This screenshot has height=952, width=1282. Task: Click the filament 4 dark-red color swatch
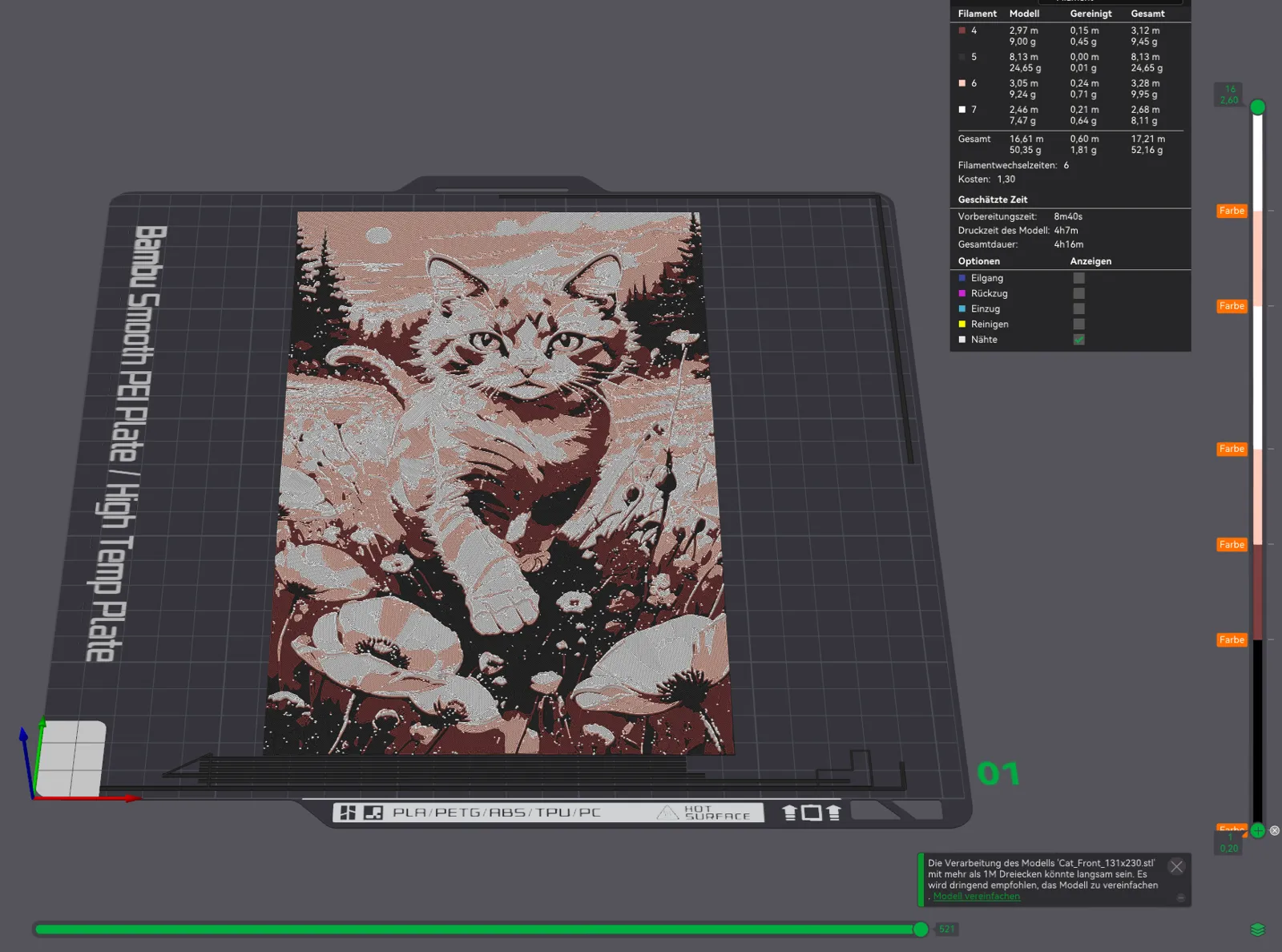(962, 30)
